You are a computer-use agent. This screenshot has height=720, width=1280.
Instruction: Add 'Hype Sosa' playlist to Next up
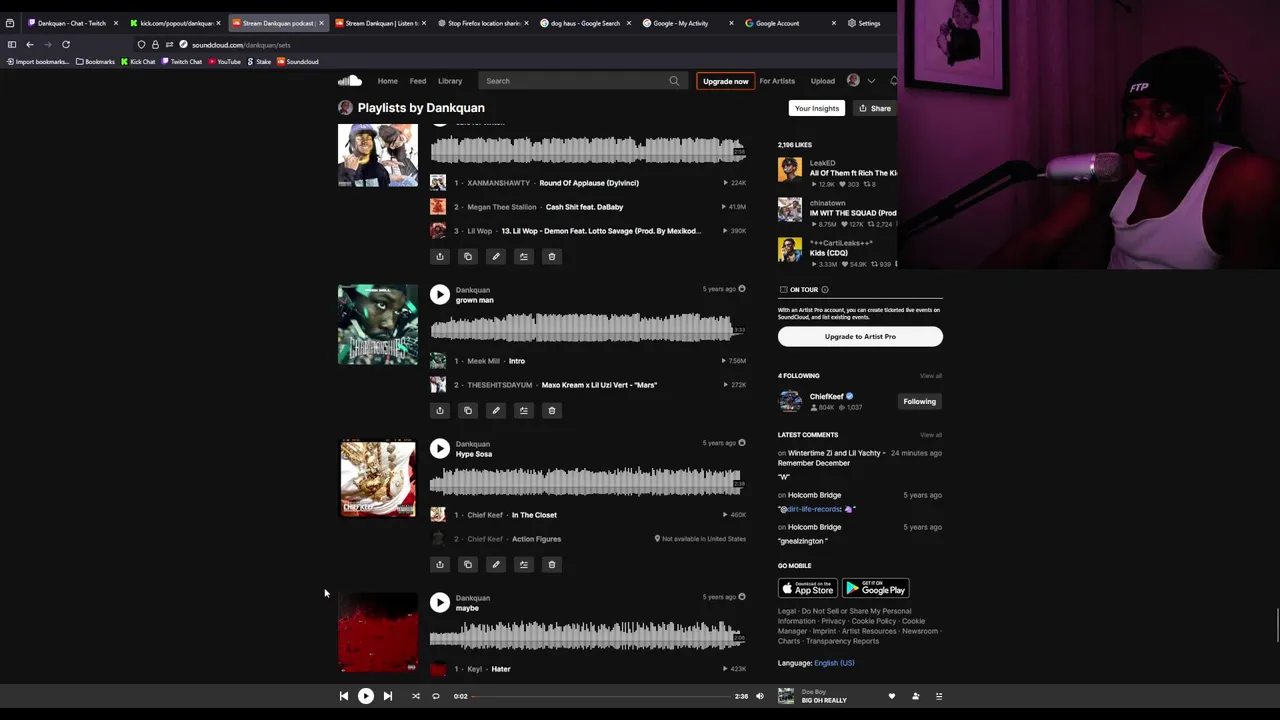tap(524, 564)
